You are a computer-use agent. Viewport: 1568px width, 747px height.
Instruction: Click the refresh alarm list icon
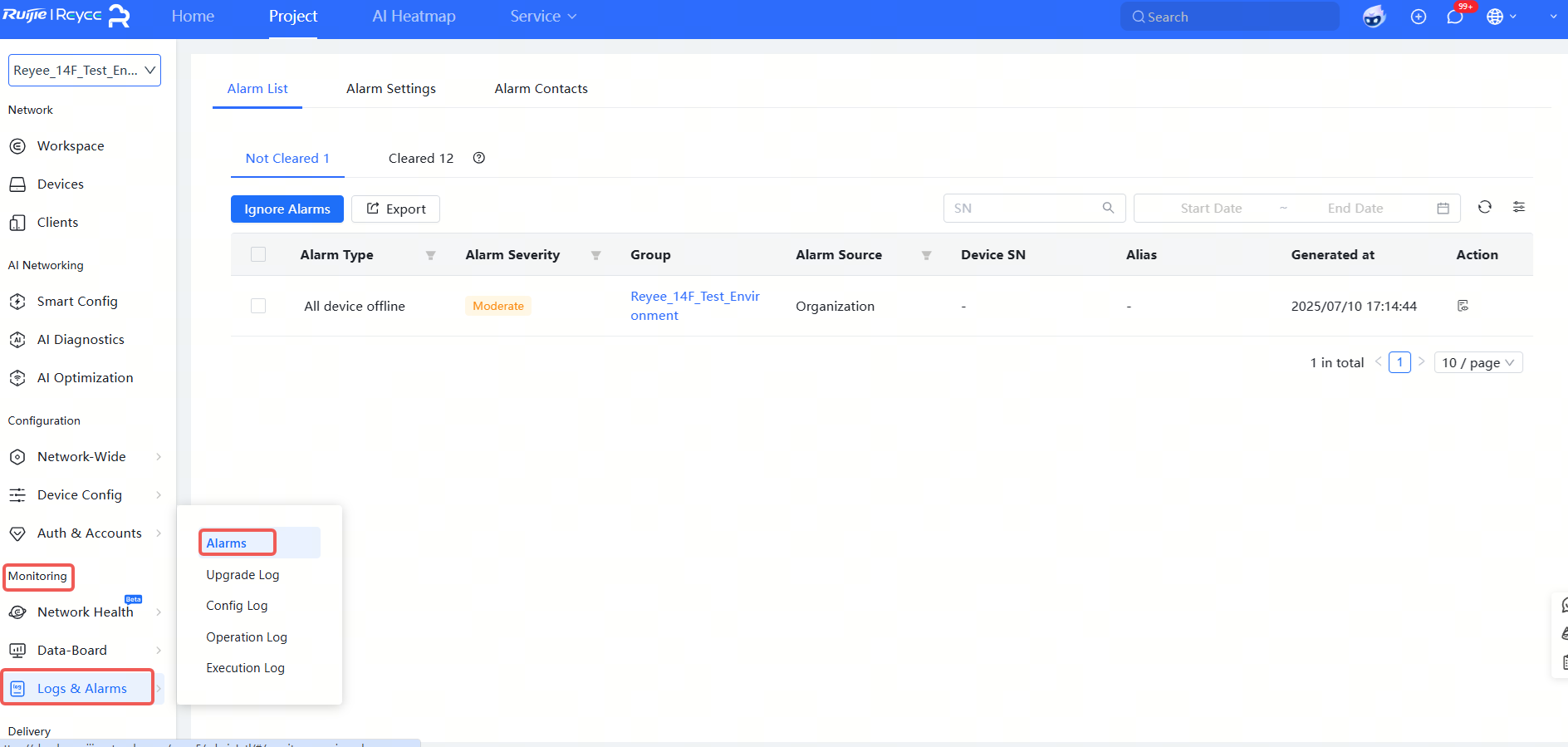pyautogui.click(x=1484, y=208)
